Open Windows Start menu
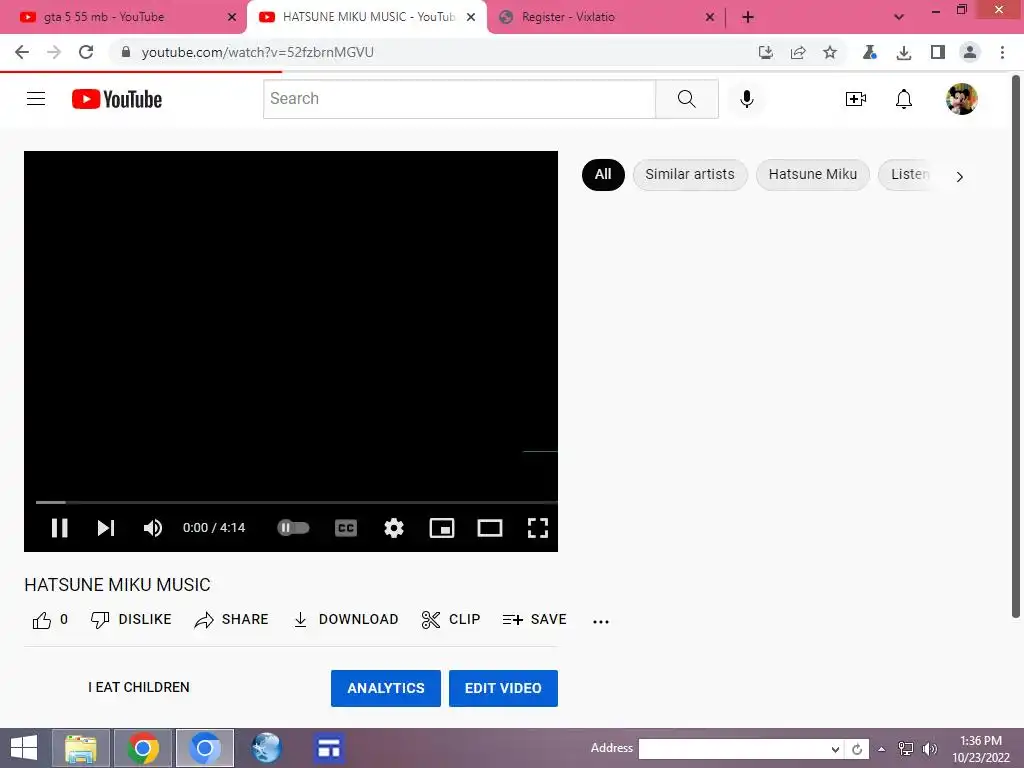The width and height of the screenshot is (1024, 768). click(24, 748)
